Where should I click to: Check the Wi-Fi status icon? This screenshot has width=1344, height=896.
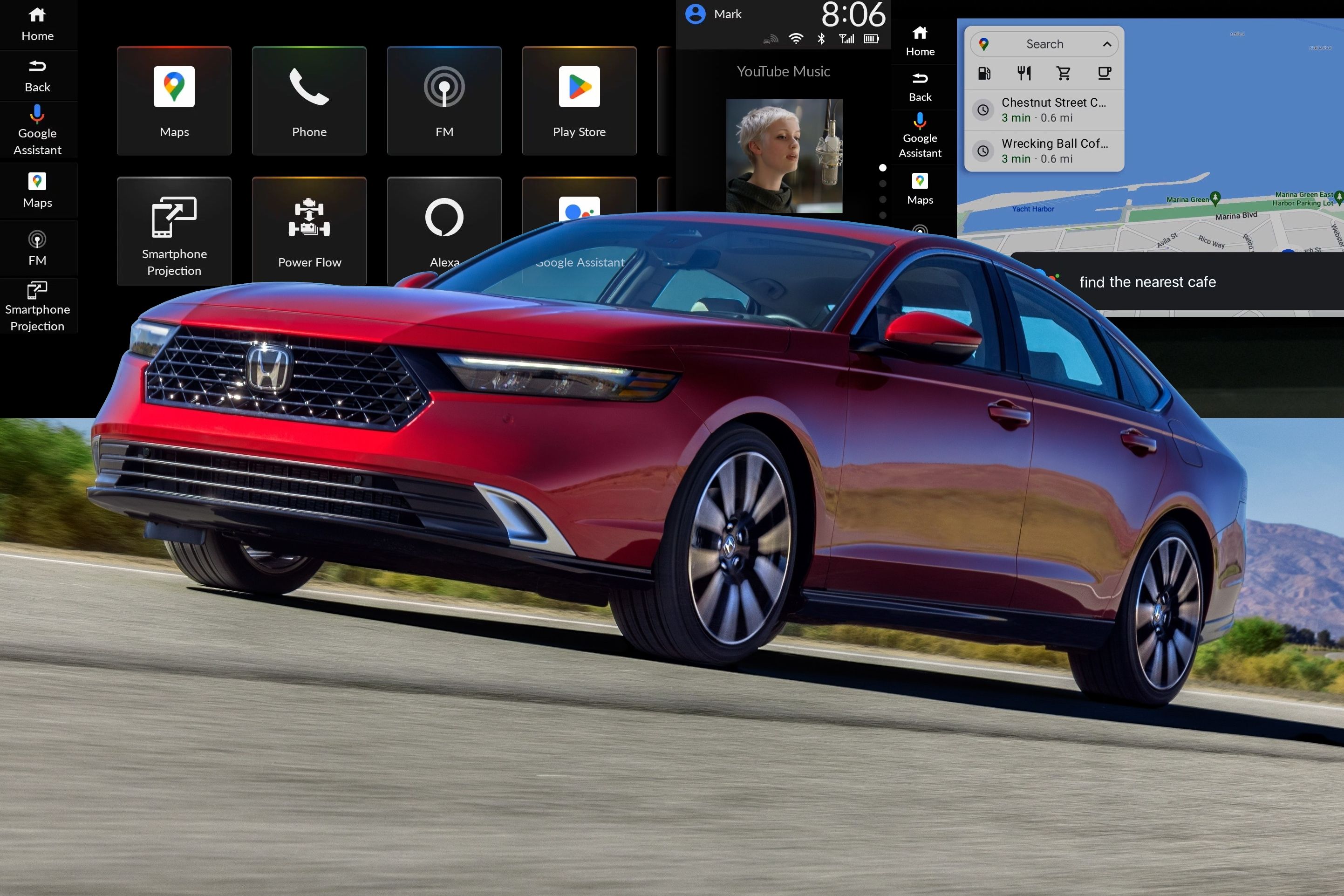pos(796,39)
